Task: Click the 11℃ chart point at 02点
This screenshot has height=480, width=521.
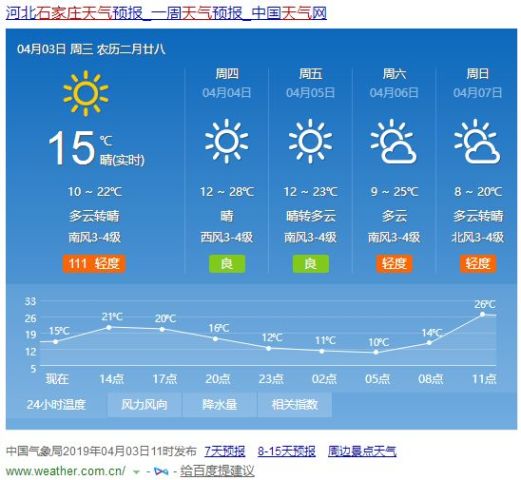Action: [x=322, y=351]
